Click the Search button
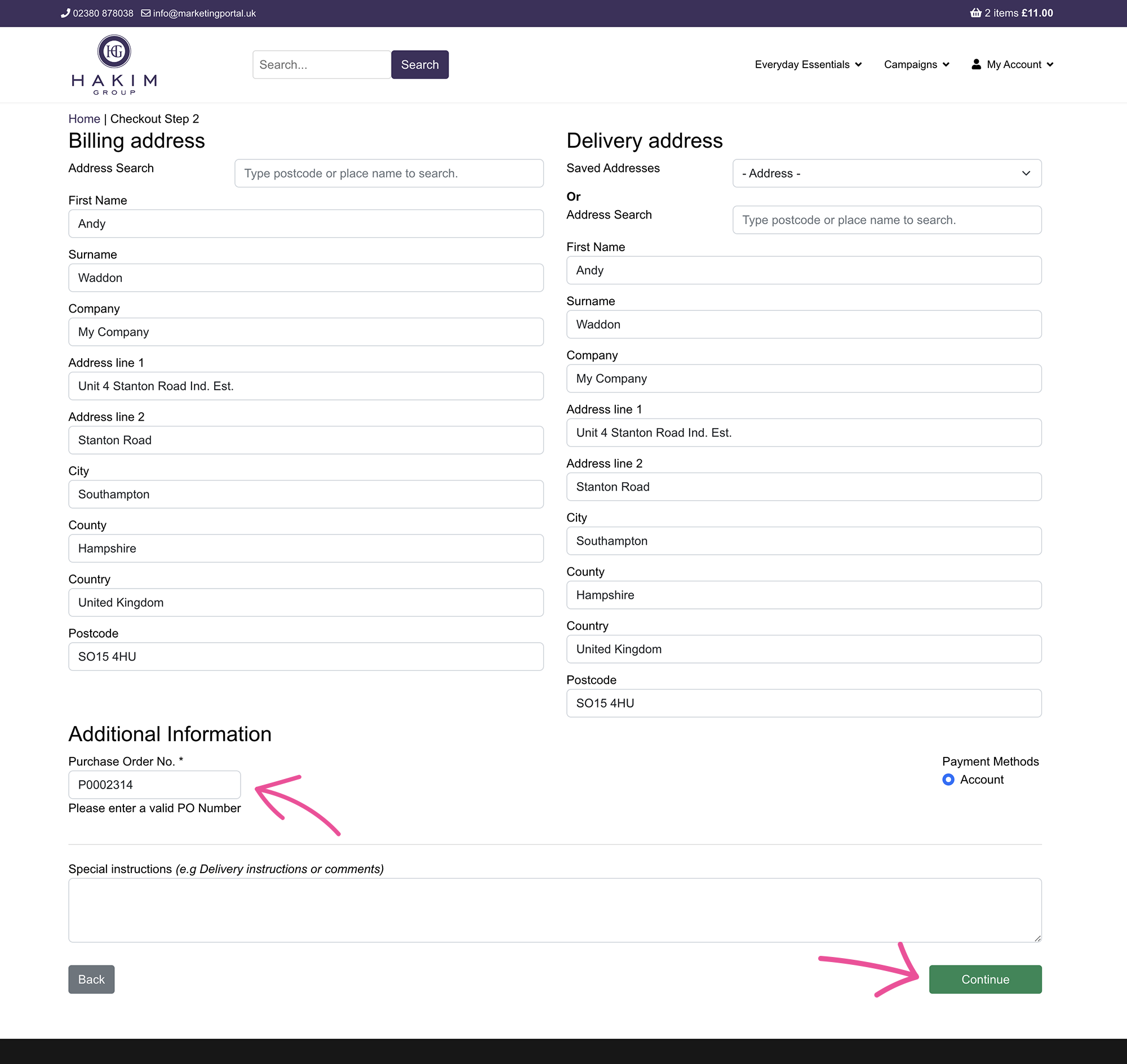Viewport: 1127px width, 1064px height. pyautogui.click(x=420, y=65)
